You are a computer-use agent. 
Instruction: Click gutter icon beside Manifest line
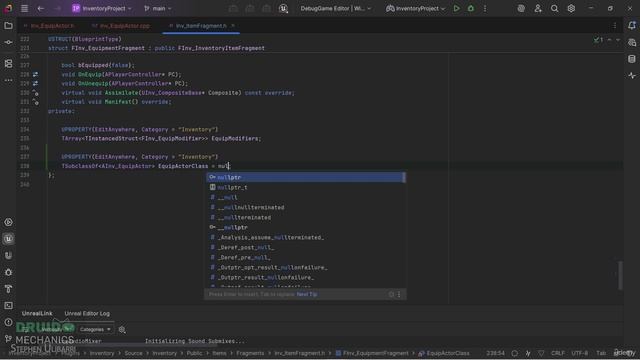pyautogui.click(x=36, y=102)
